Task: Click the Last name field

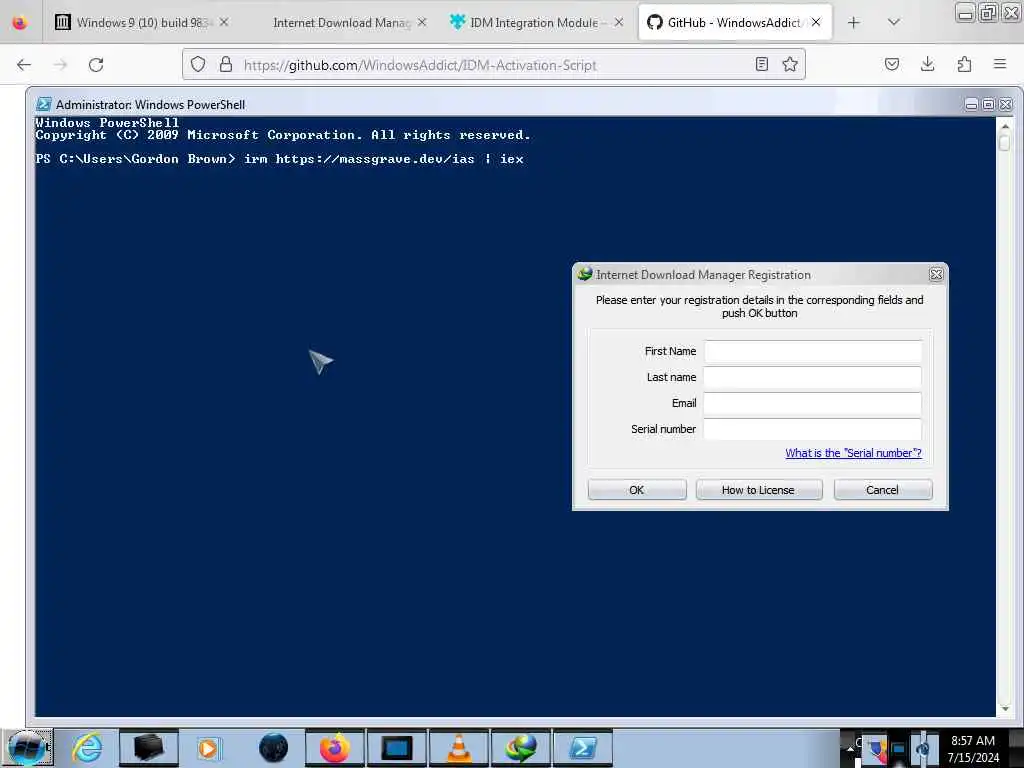Action: pos(812,377)
